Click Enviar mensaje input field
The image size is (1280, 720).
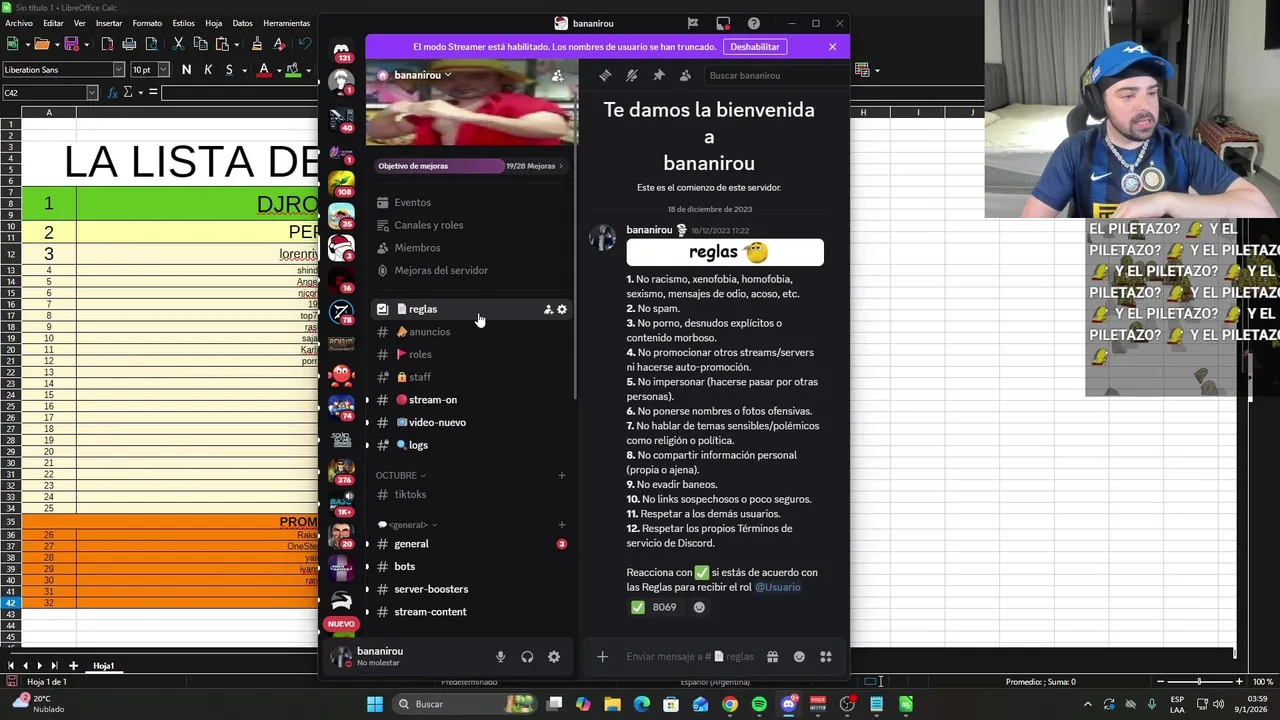[690, 657]
